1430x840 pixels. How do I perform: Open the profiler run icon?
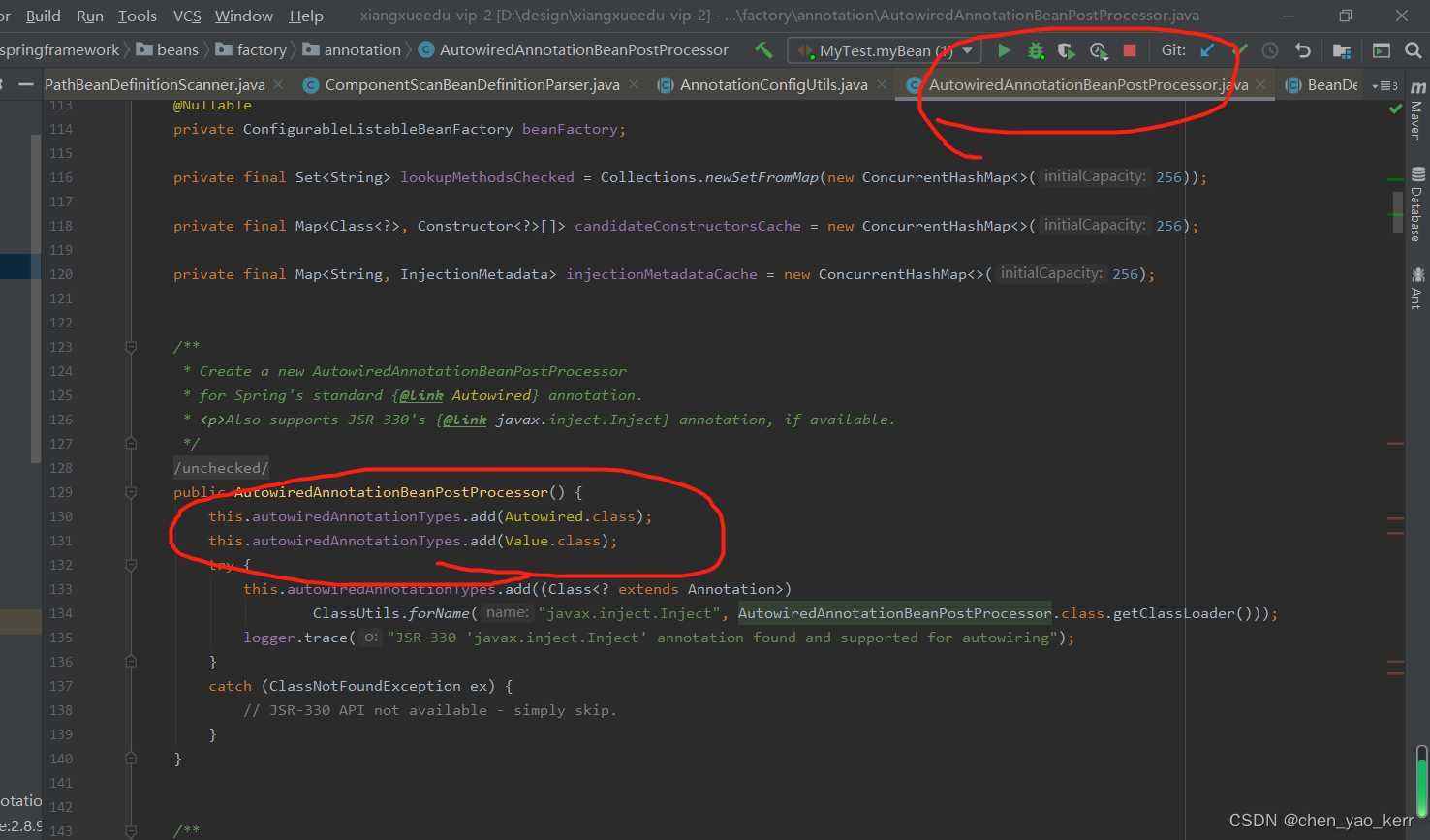click(1098, 50)
